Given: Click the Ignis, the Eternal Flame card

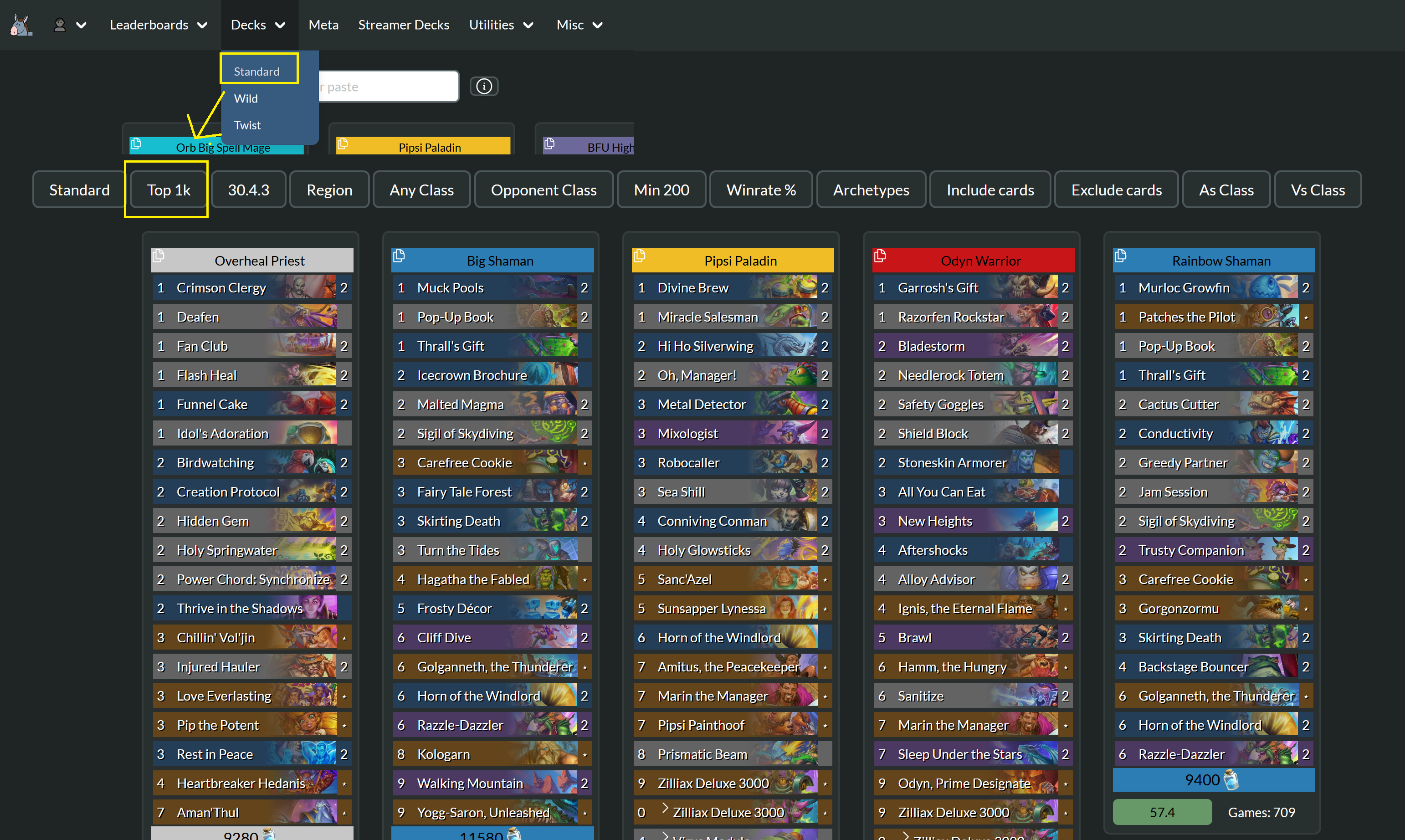Looking at the screenshot, I should coord(974,609).
